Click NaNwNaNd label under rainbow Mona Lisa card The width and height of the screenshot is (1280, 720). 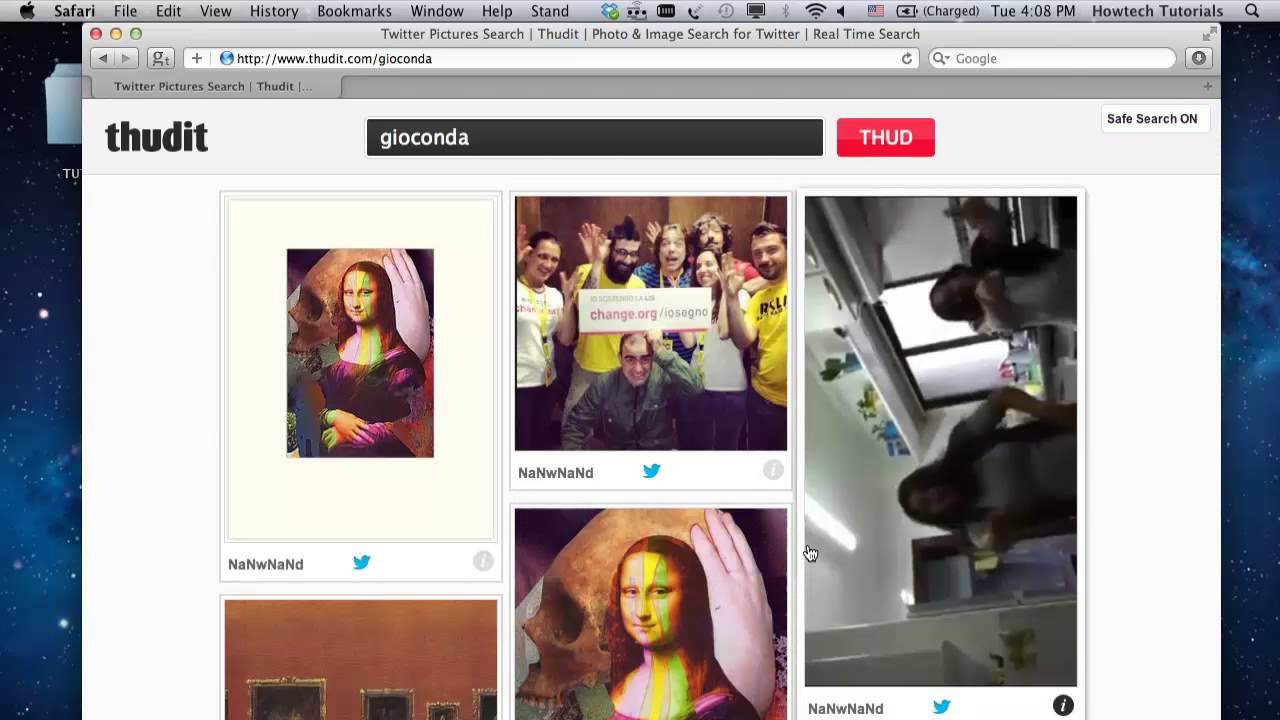(265, 564)
